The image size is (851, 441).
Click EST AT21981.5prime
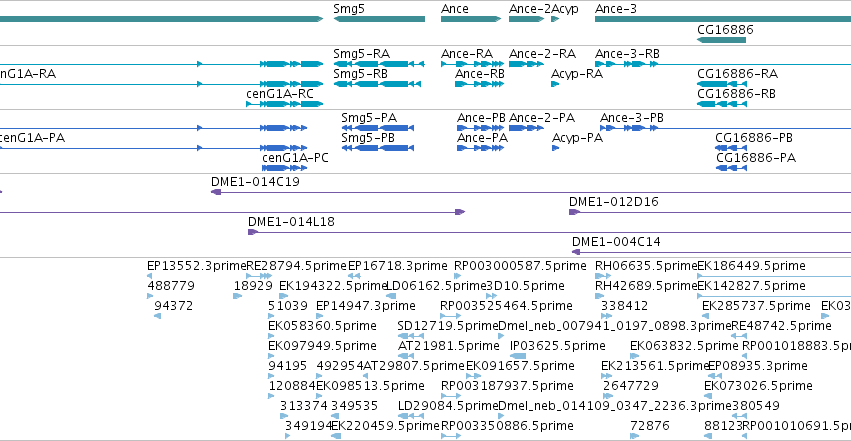448,346
